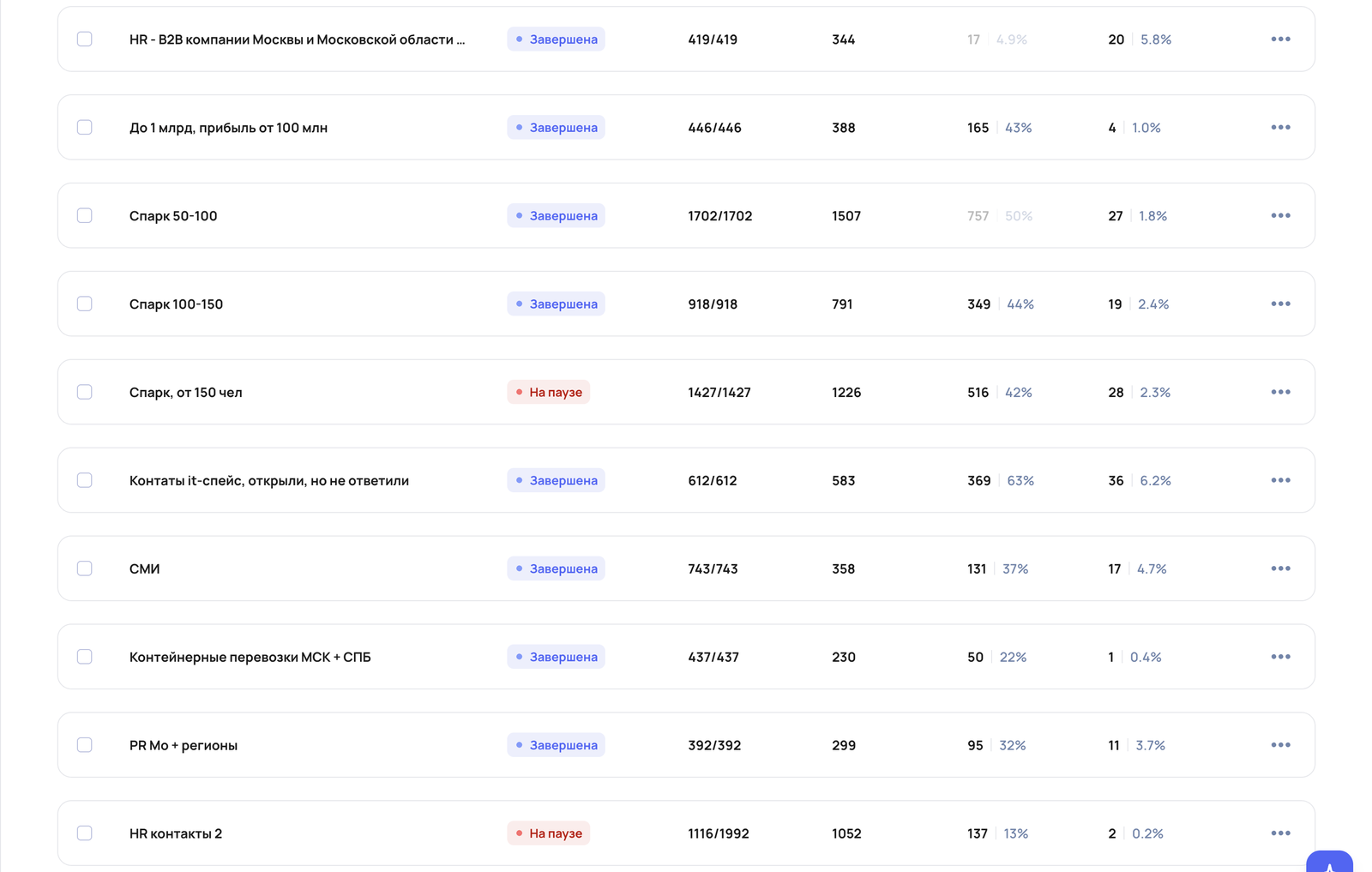Screen dimensions: 1372x872
Task: Click Завершена status badge for Спарк 100-150
Action: pyautogui.click(x=556, y=304)
